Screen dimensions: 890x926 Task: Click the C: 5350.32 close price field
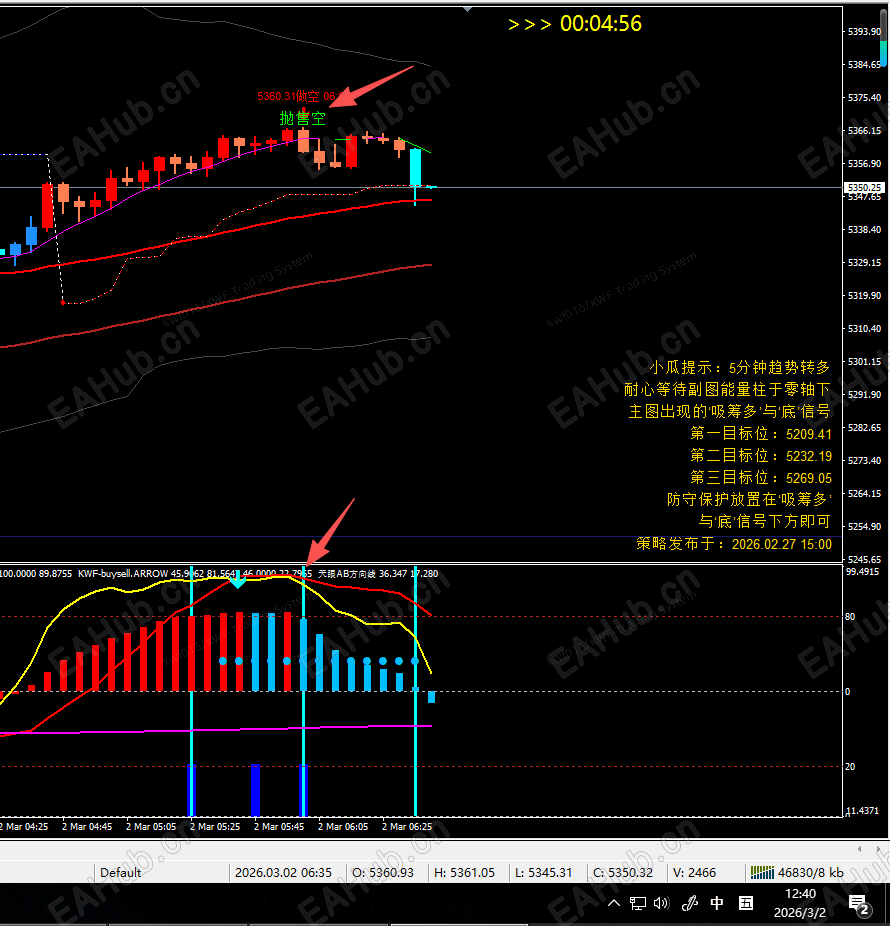point(623,872)
